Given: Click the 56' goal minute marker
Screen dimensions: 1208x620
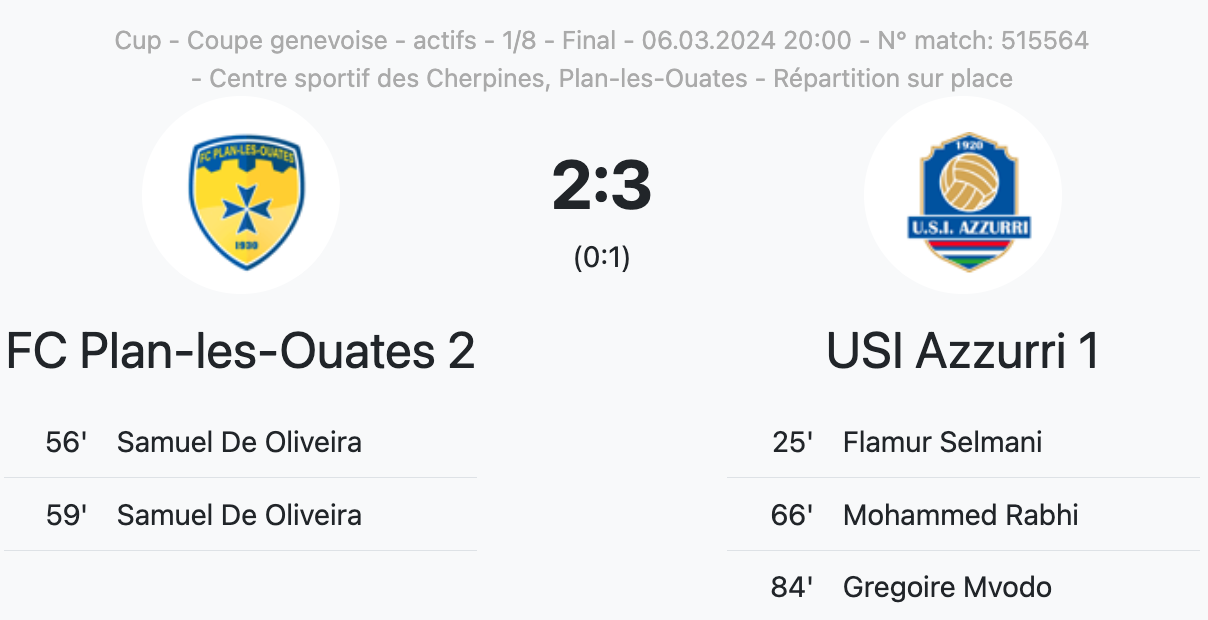Looking at the screenshot, I should pos(67,442).
